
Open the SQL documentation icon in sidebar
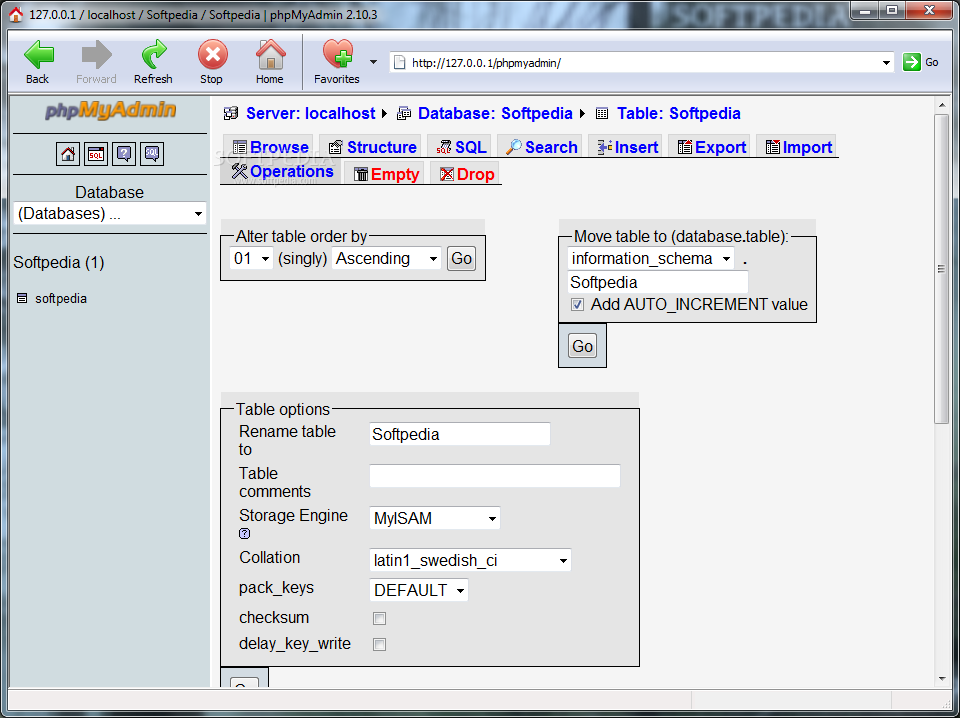(x=152, y=154)
